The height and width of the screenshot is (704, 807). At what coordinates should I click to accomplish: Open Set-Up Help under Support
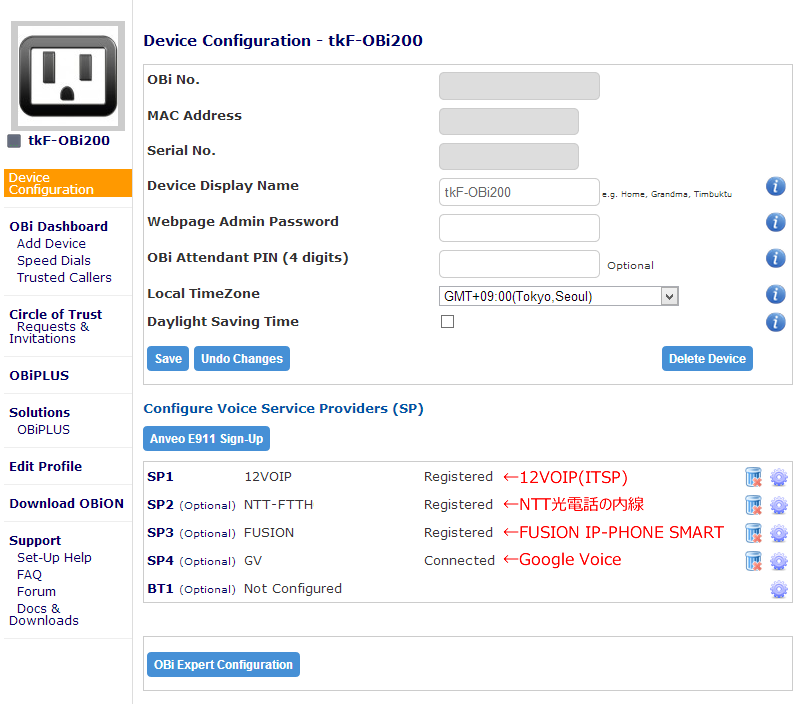(x=54, y=557)
